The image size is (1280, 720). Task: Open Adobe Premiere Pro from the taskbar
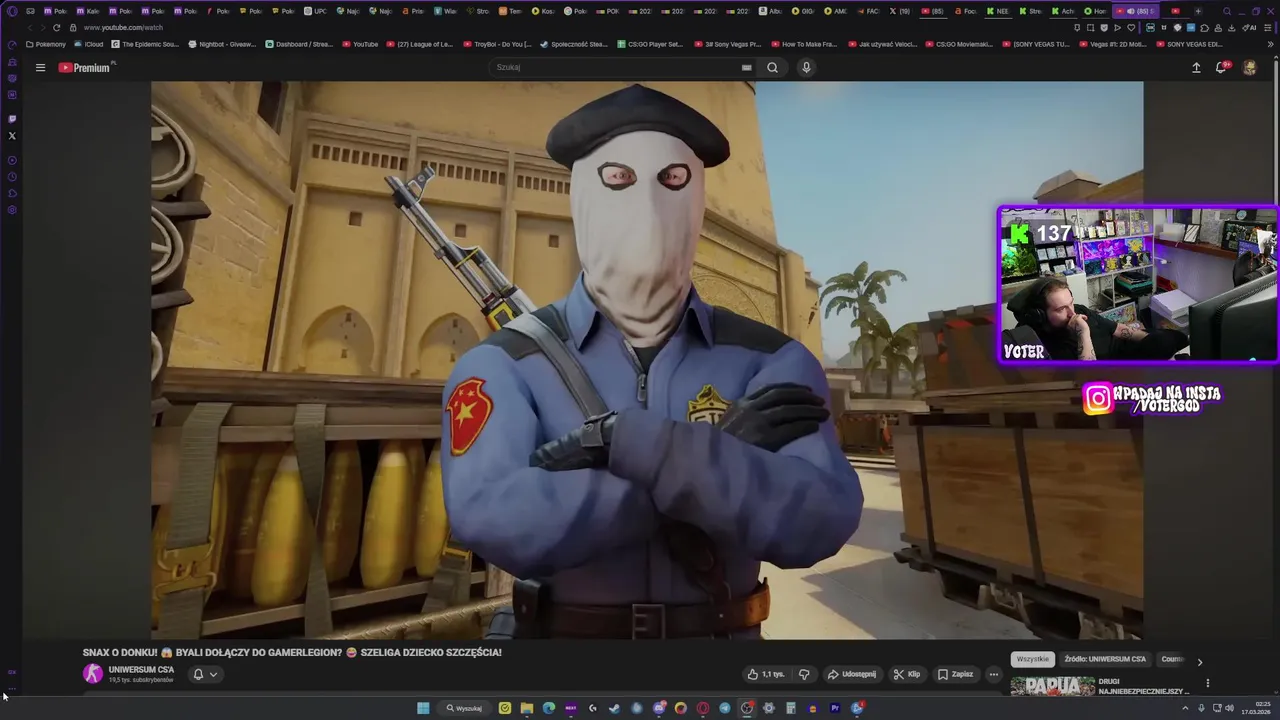pyautogui.click(x=835, y=708)
